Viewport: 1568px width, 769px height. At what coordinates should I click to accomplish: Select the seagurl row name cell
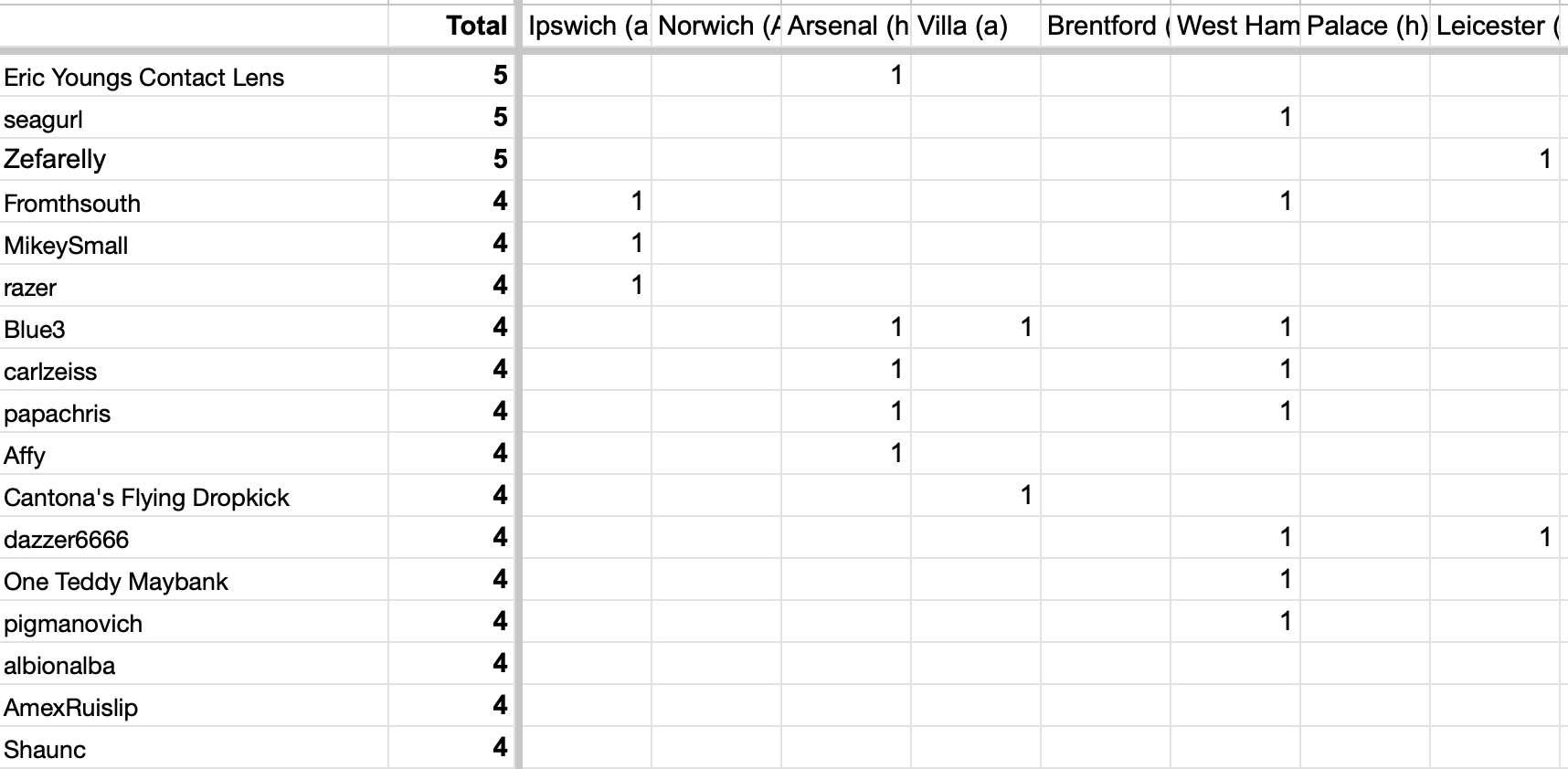coord(195,118)
